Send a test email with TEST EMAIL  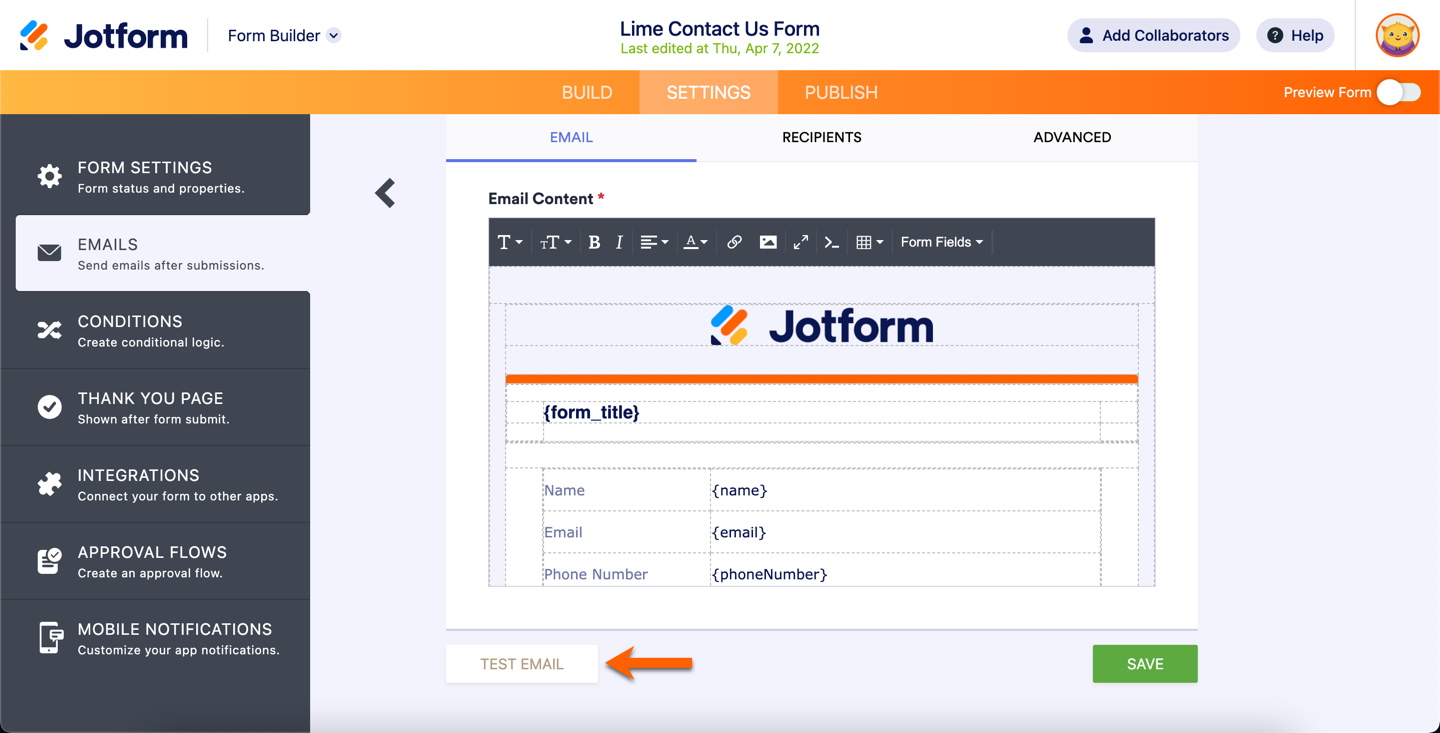pos(522,664)
